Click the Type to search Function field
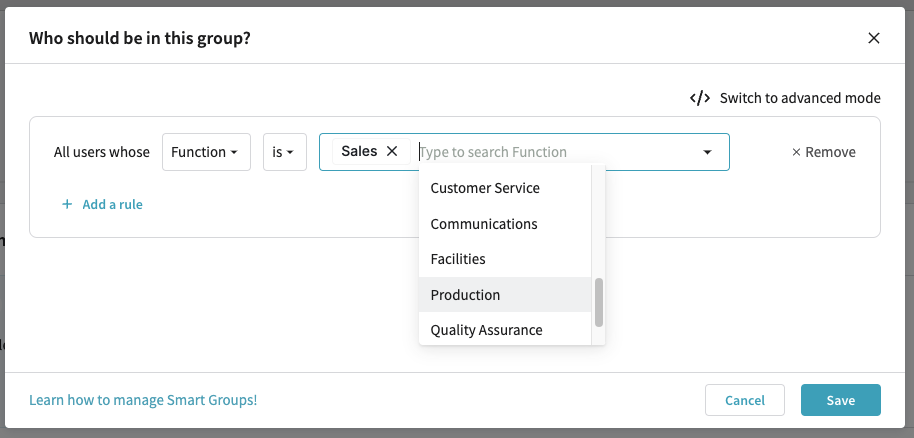Viewport: 914px width, 438px height. pyautogui.click(x=550, y=152)
